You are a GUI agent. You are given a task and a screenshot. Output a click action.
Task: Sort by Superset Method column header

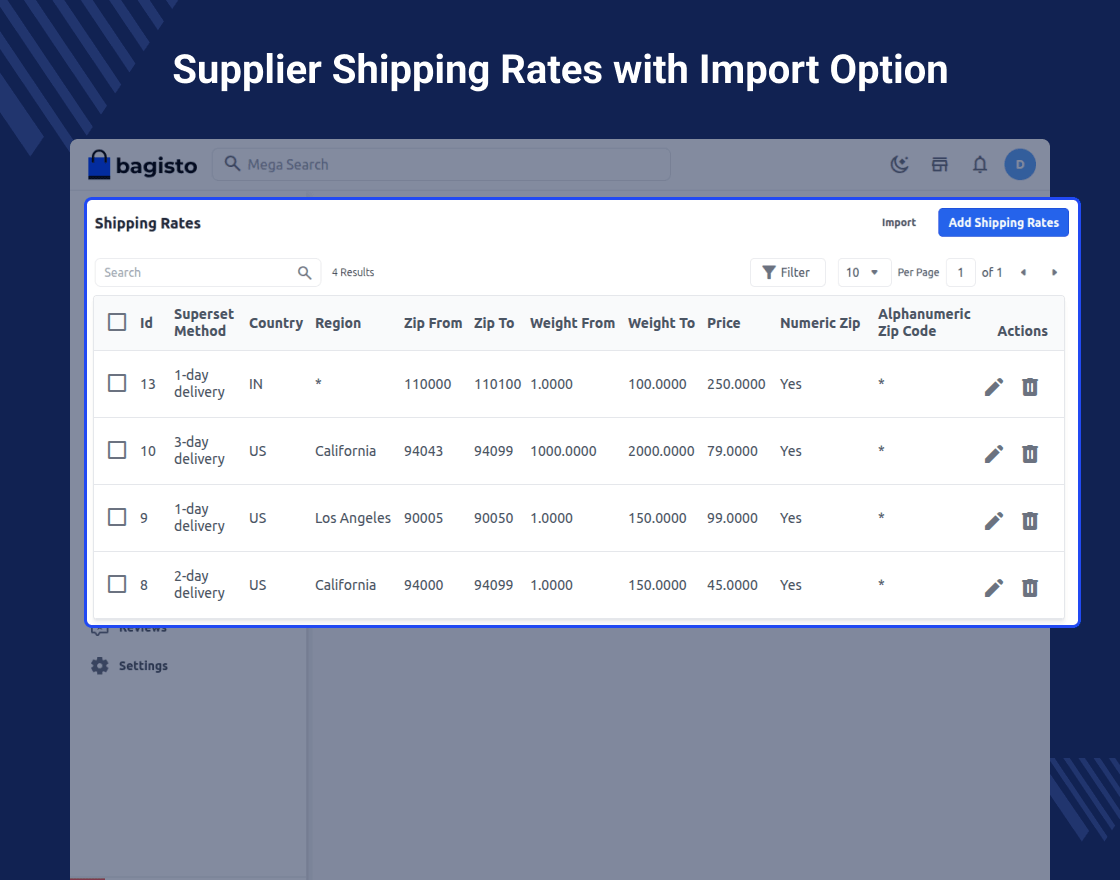[204, 323]
